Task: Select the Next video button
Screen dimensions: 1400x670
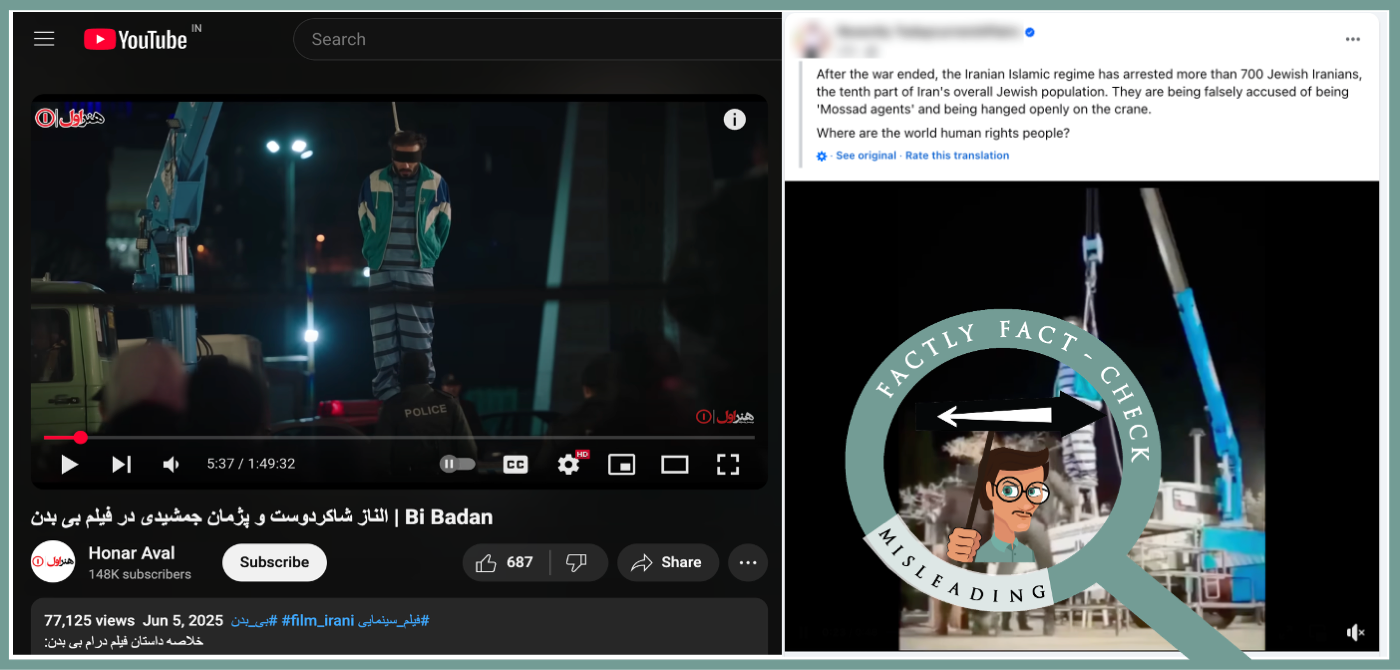Action: pyautogui.click(x=120, y=464)
